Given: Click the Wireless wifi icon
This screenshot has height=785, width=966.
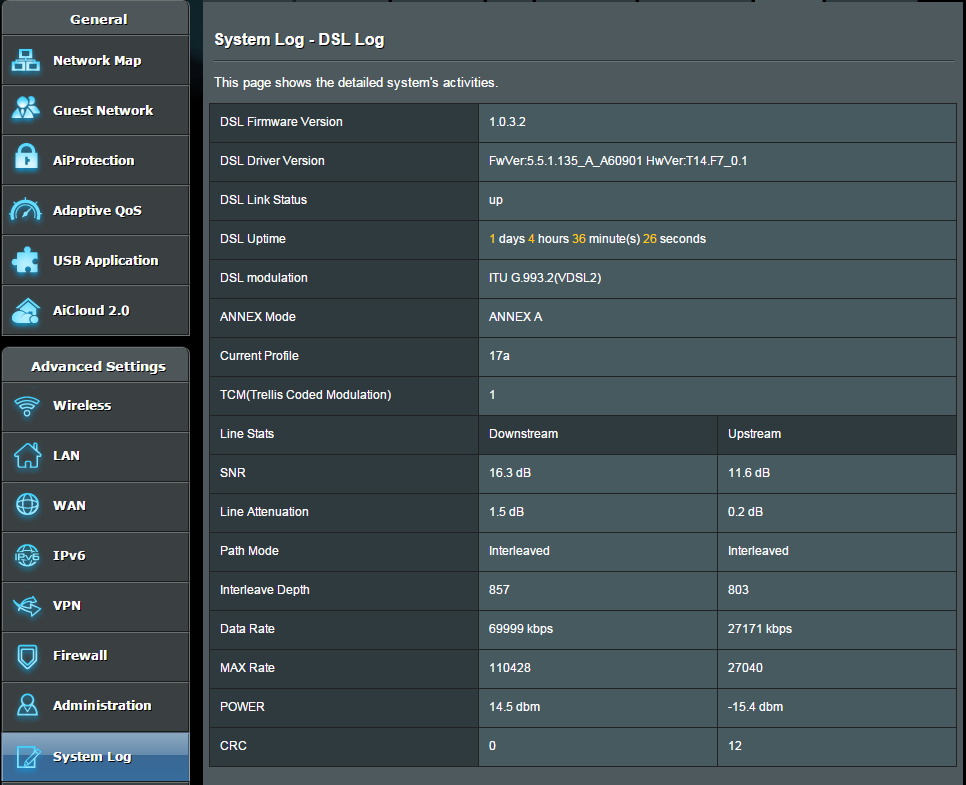Looking at the screenshot, I should (x=26, y=405).
